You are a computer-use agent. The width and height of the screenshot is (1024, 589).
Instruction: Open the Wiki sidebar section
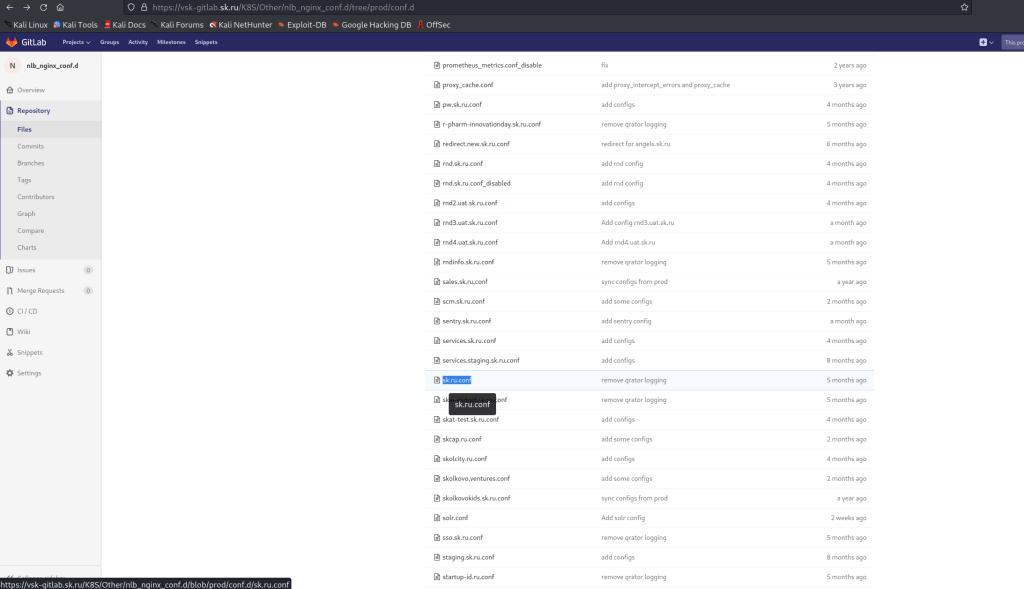pos(23,331)
